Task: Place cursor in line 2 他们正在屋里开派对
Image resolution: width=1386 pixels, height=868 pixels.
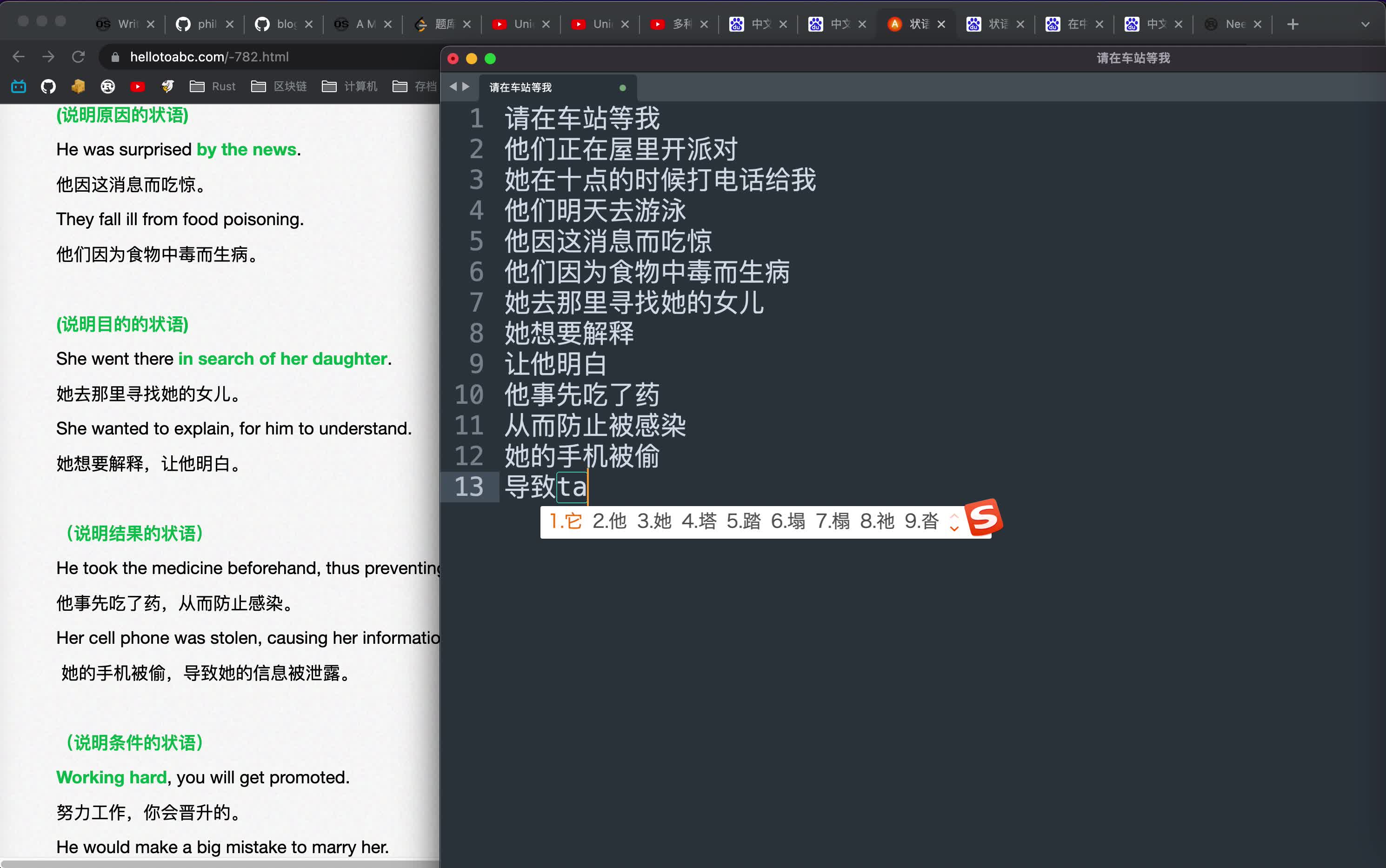Action: click(x=621, y=149)
